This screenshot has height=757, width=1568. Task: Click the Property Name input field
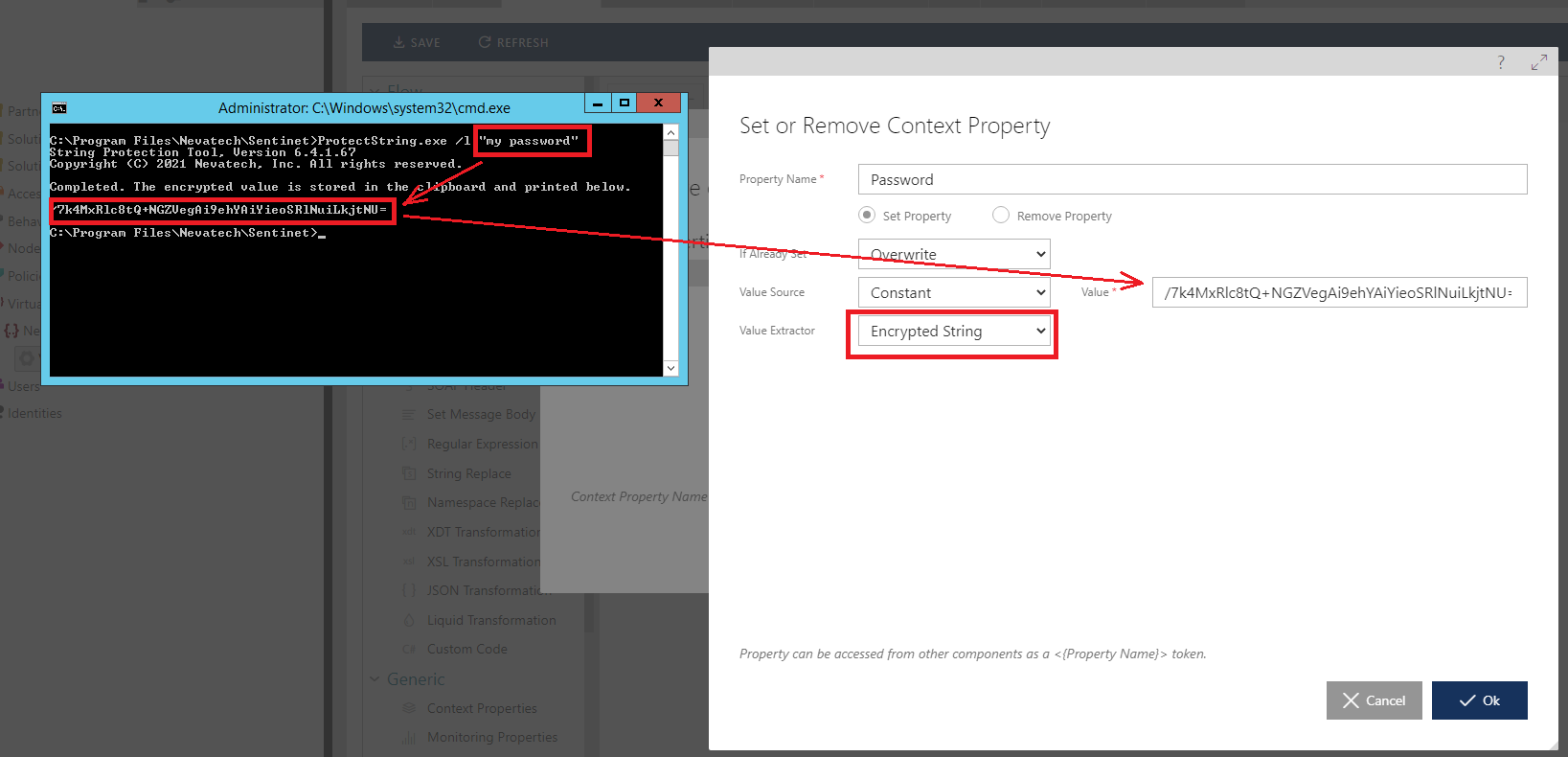[1192, 179]
